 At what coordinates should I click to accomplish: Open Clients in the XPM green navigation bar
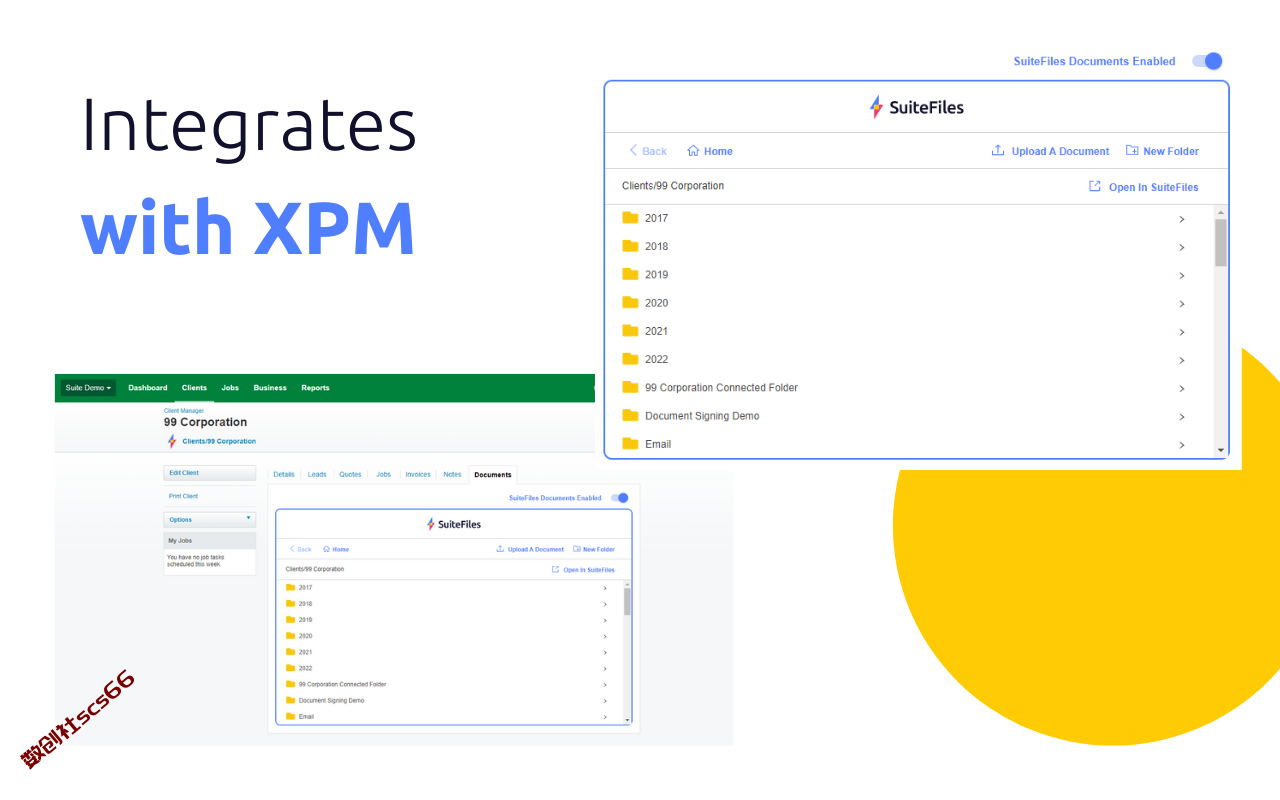point(194,387)
